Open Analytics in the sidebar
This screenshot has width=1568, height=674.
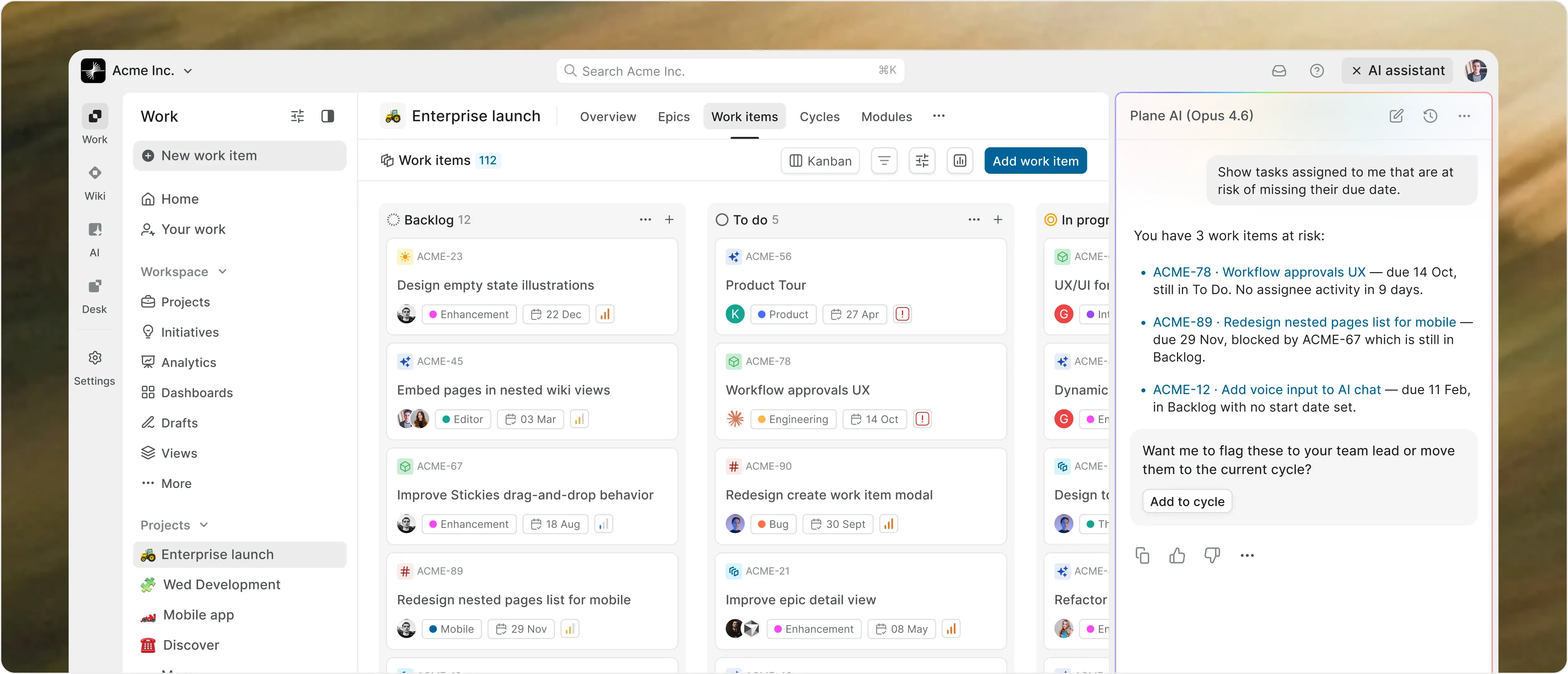tap(240, 363)
